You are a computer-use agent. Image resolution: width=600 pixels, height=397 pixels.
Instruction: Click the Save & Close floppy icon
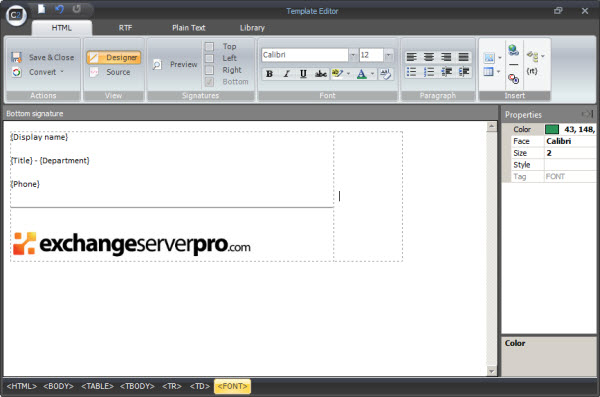(16, 57)
